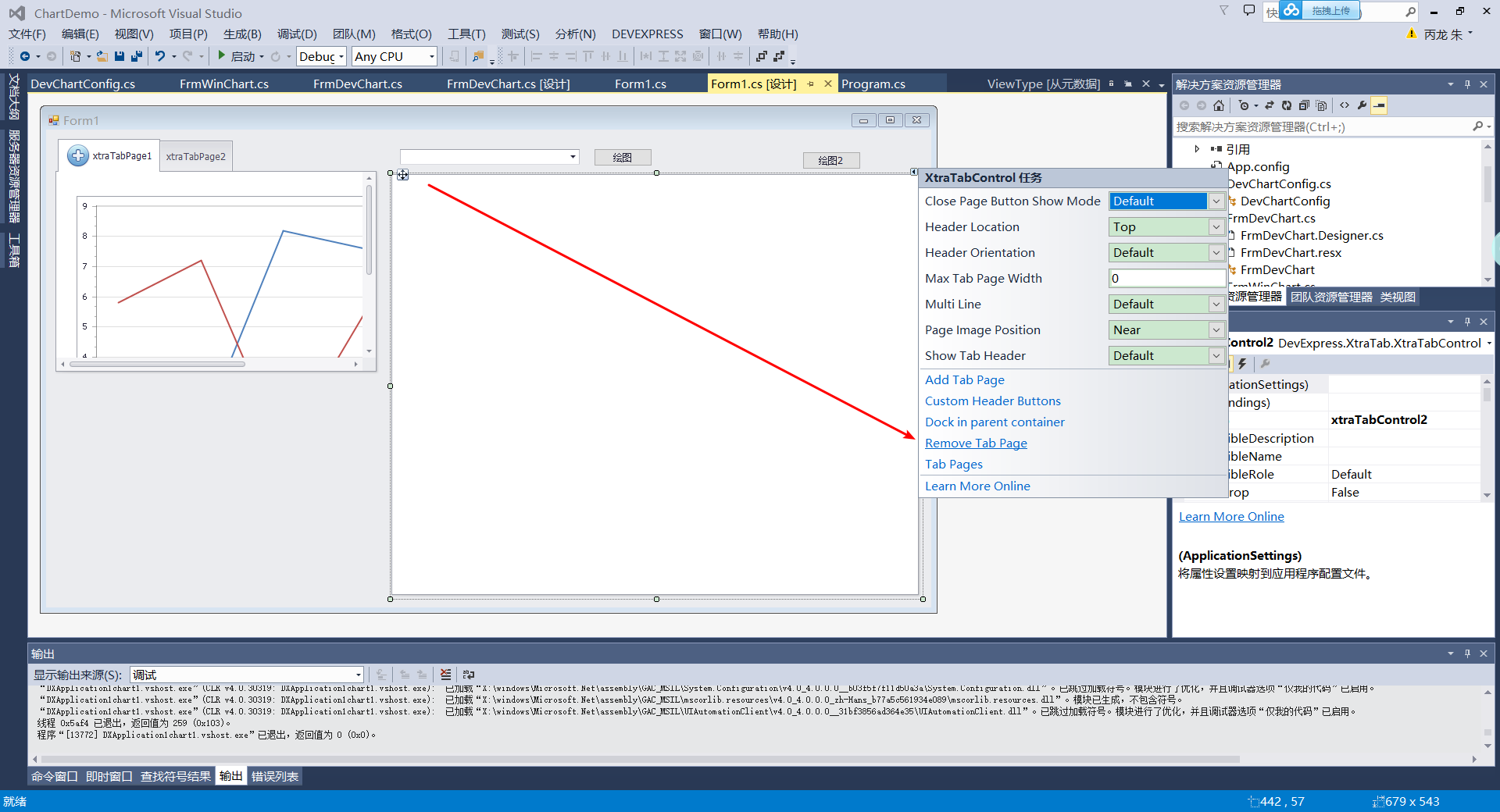Viewport: 1500px width, 812px height.
Task: Click the Open File folder icon
Action: point(102,56)
